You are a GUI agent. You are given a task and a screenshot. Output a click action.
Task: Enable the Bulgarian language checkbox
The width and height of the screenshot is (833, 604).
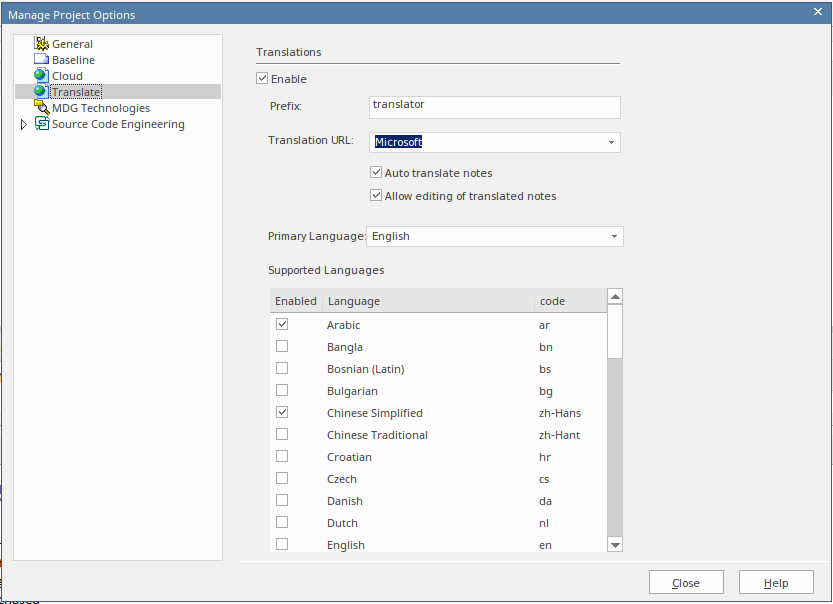pos(282,391)
